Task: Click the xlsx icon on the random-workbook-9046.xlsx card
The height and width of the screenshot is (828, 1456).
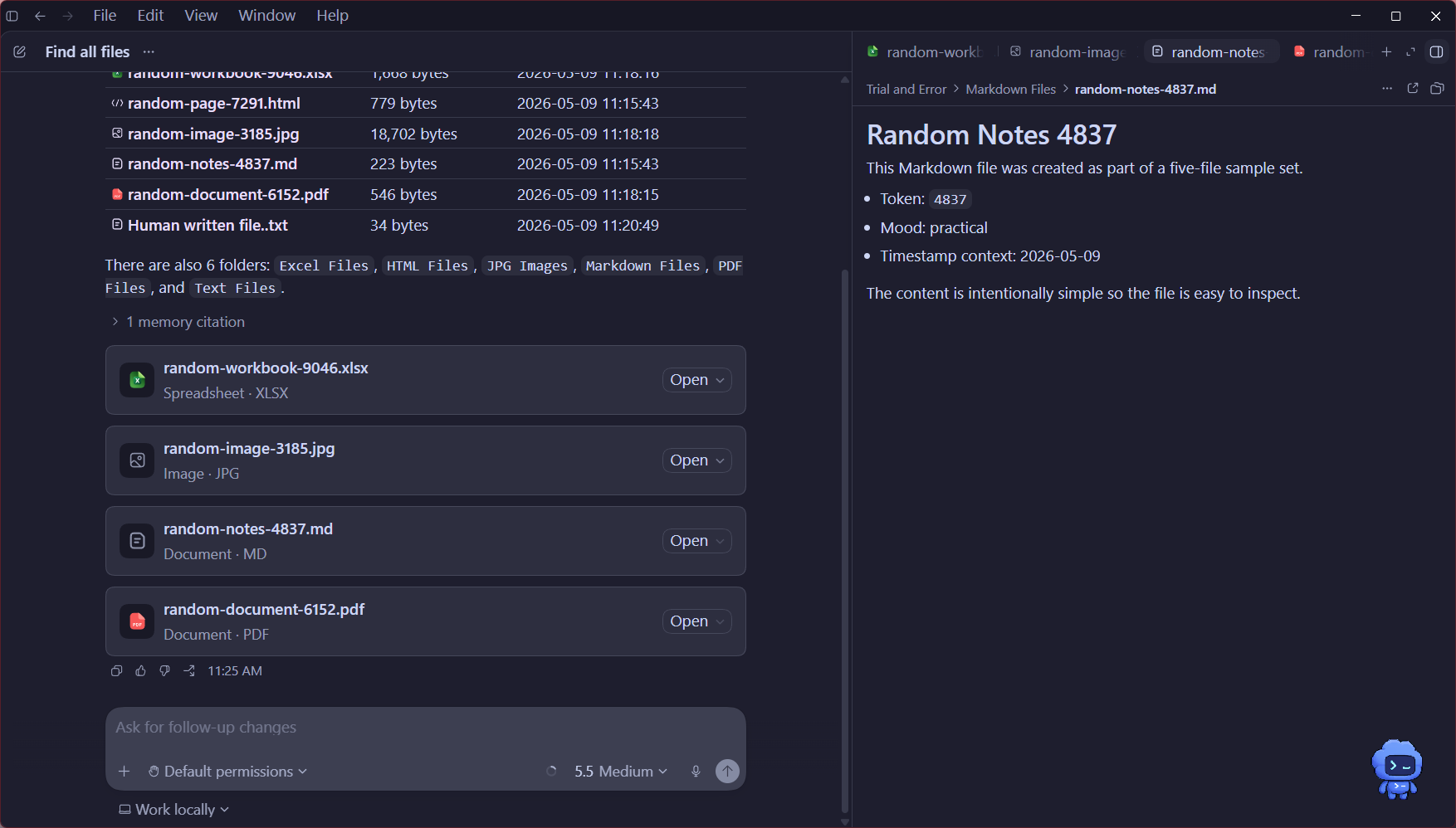Action: tap(137, 380)
